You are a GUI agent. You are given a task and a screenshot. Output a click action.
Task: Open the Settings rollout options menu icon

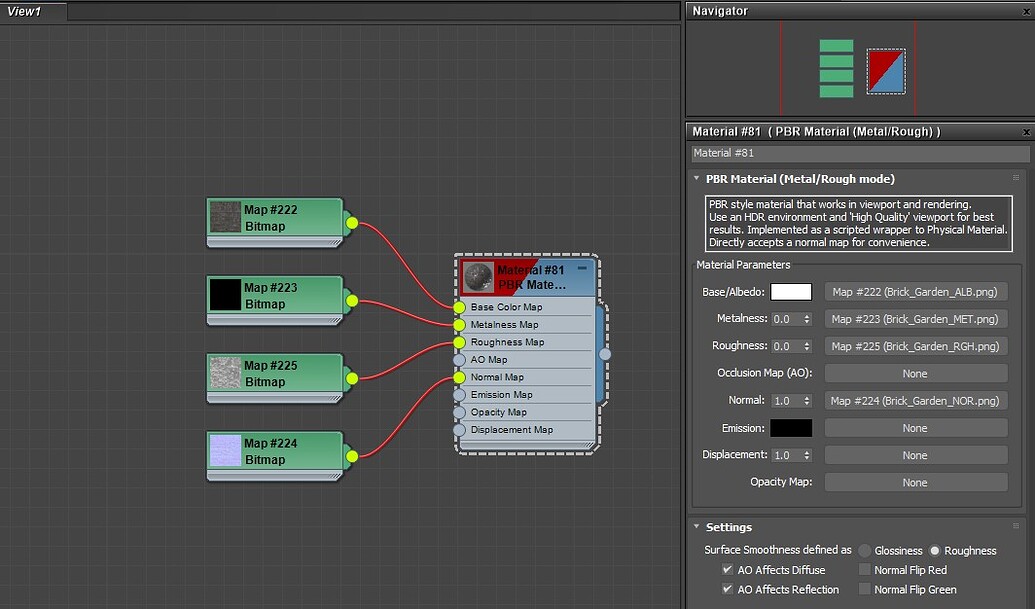tap(1018, 527)
